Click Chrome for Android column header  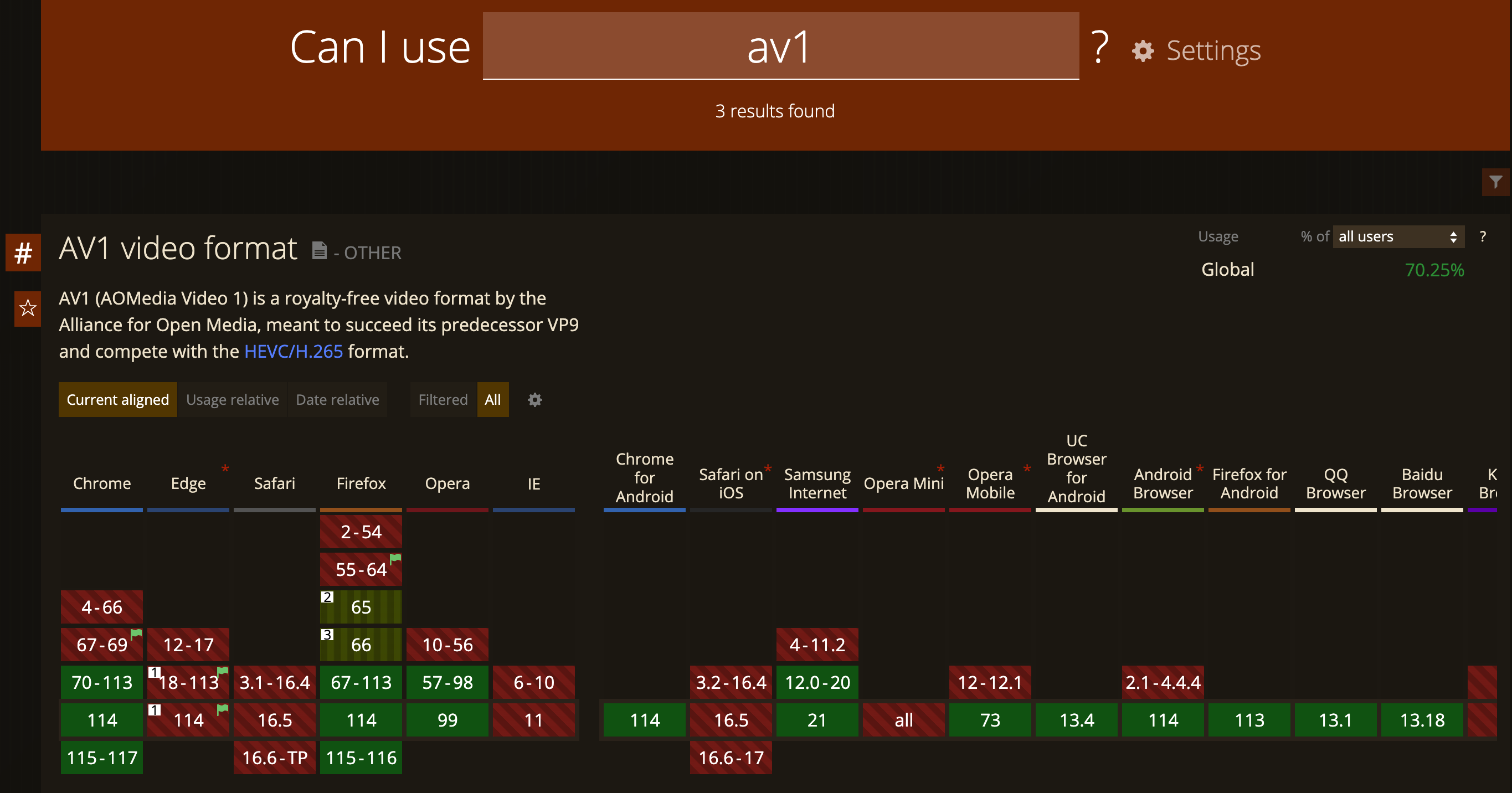click(645, 477)
